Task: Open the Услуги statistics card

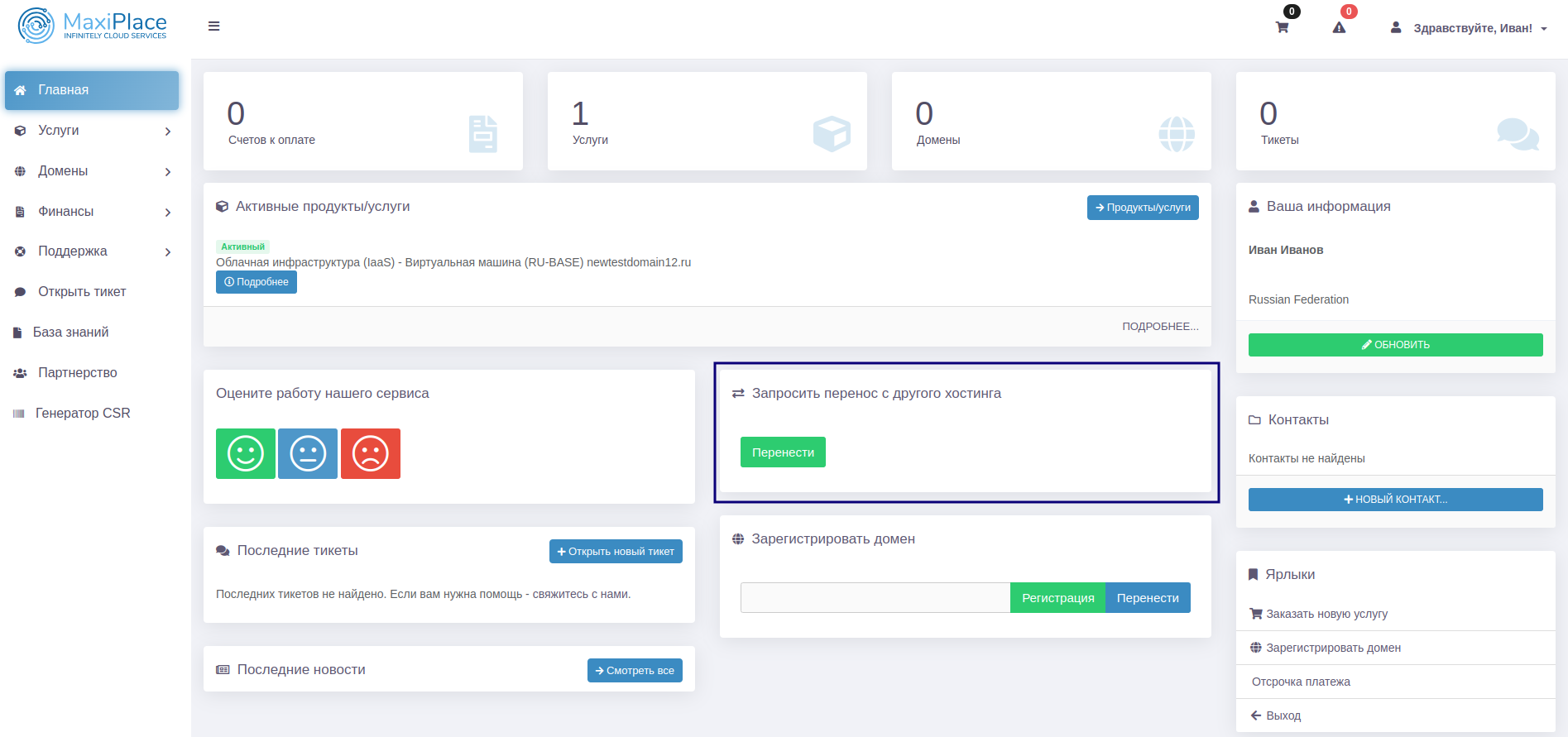Action: coord(707,122)
